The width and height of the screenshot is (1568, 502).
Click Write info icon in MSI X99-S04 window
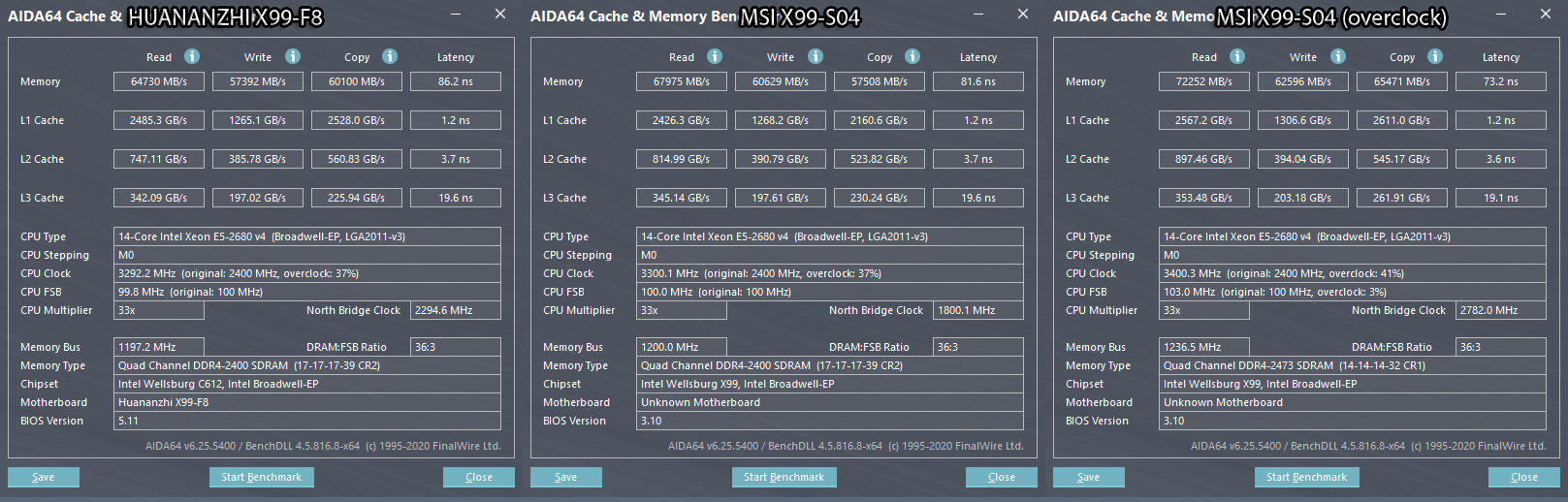[x=816, y=56]
